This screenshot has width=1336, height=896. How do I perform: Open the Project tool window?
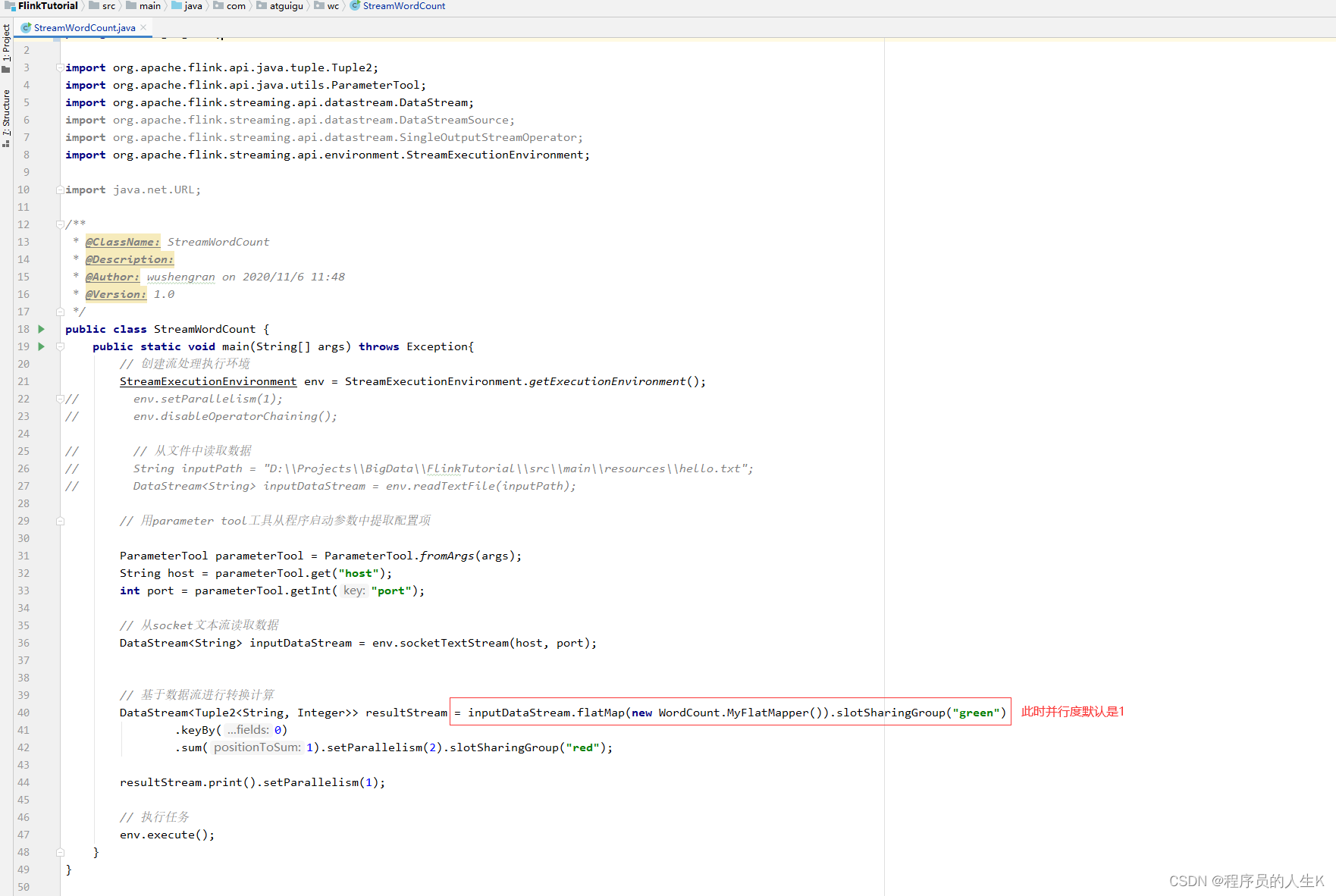[x=6, y=43]
